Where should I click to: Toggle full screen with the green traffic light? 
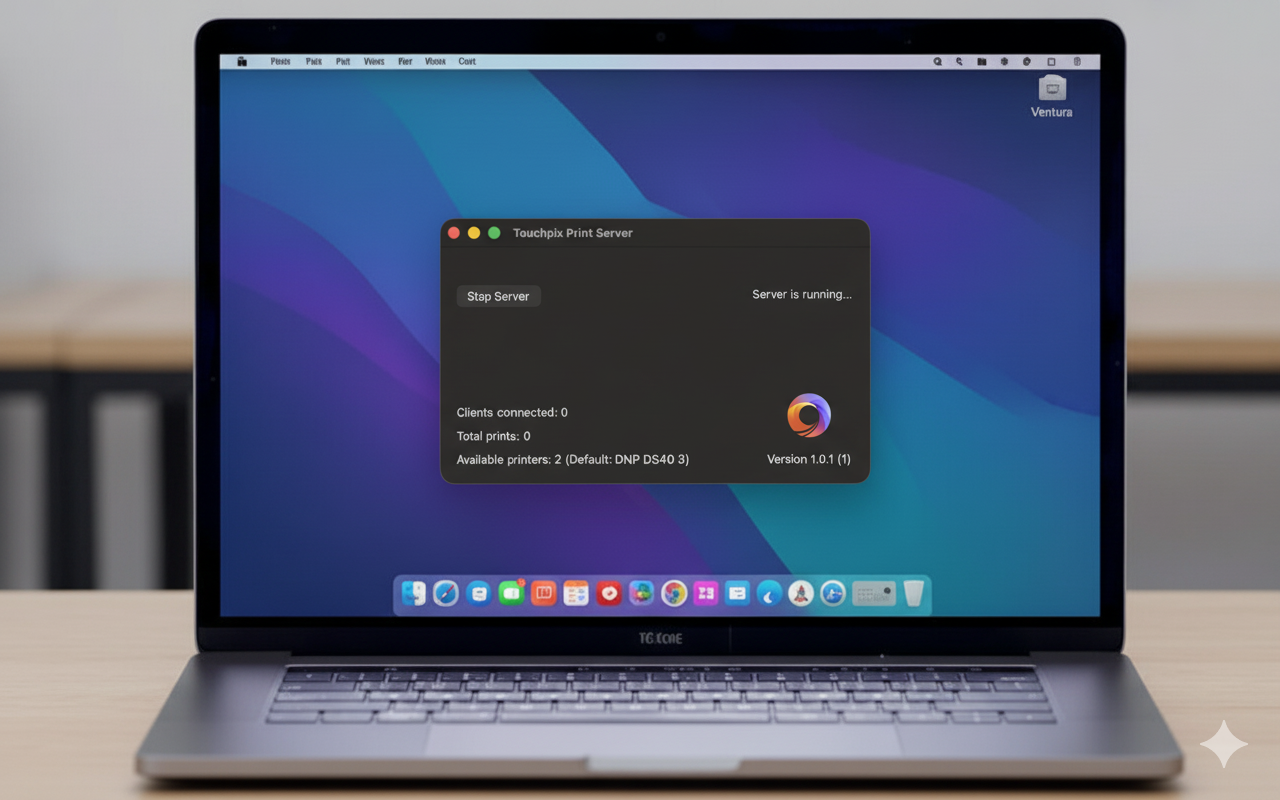pyautogui.click(x=494, y=231)
